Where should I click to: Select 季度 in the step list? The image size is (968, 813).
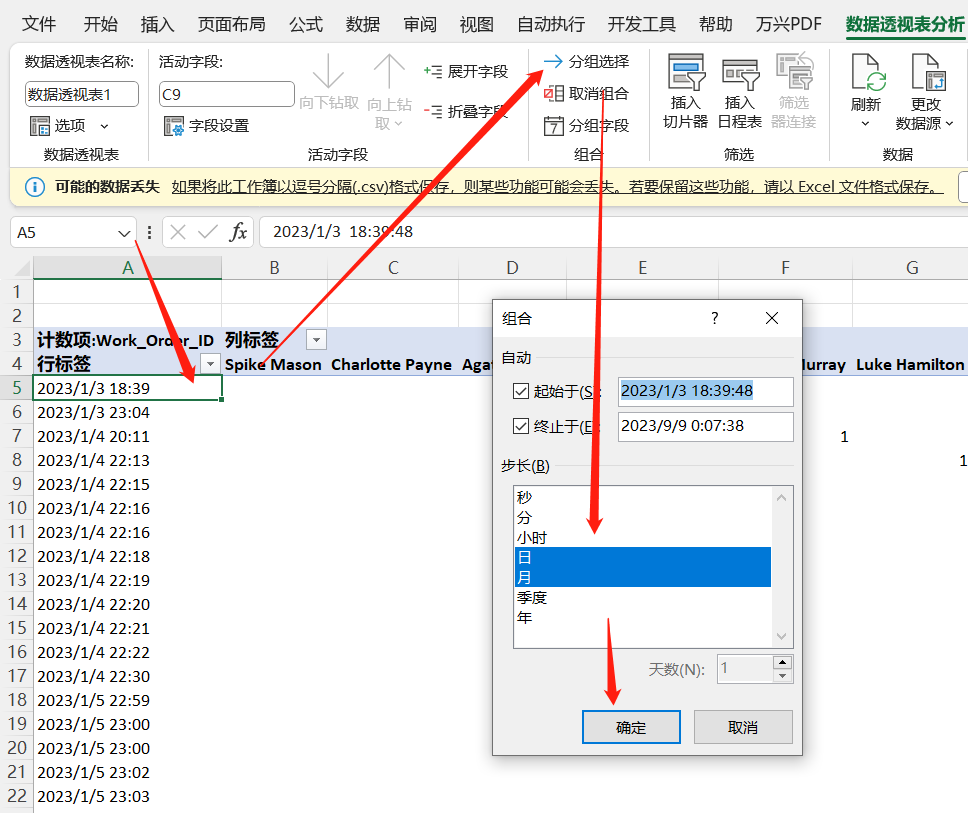[x=532, y=597]
